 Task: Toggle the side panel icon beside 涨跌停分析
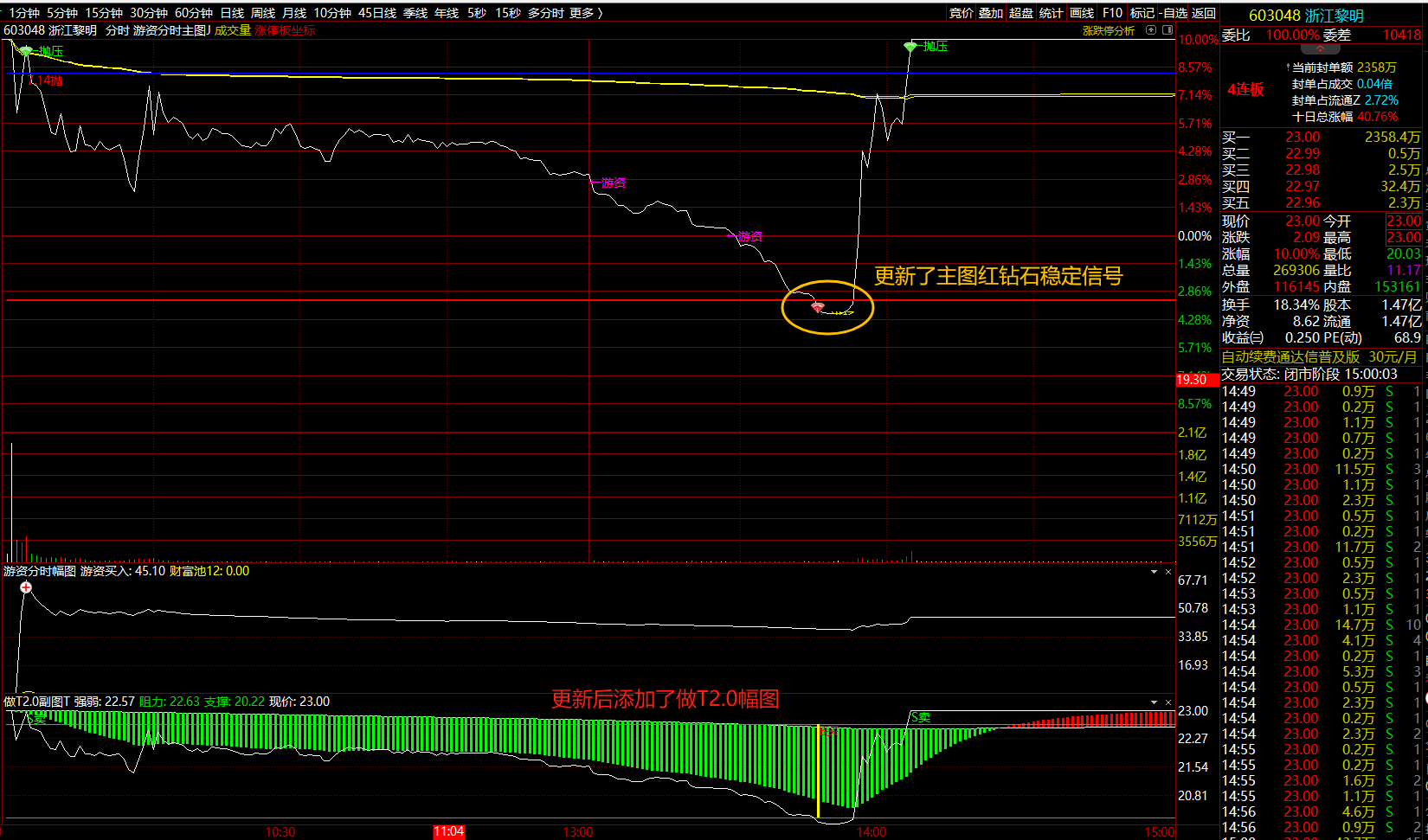click(x=1166, y=30)
